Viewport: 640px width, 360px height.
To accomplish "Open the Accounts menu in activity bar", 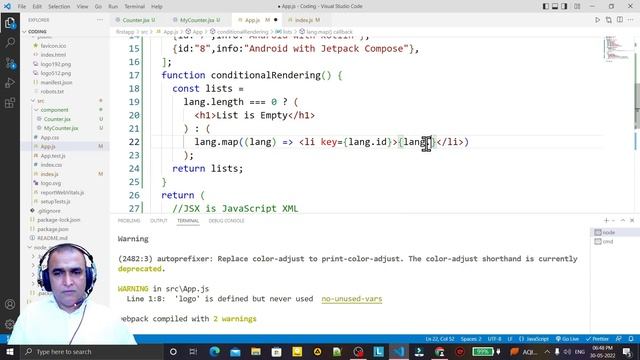I will pos(10,304).
